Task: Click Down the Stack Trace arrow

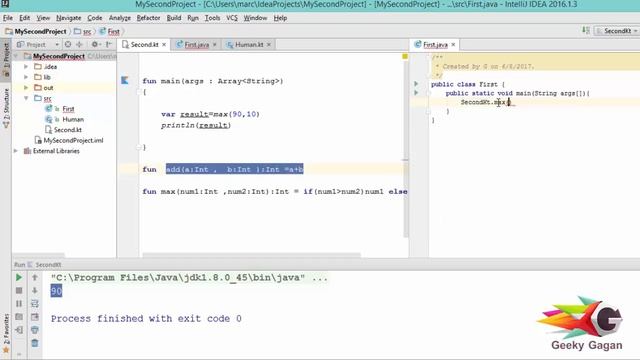Action: point(35,291)
